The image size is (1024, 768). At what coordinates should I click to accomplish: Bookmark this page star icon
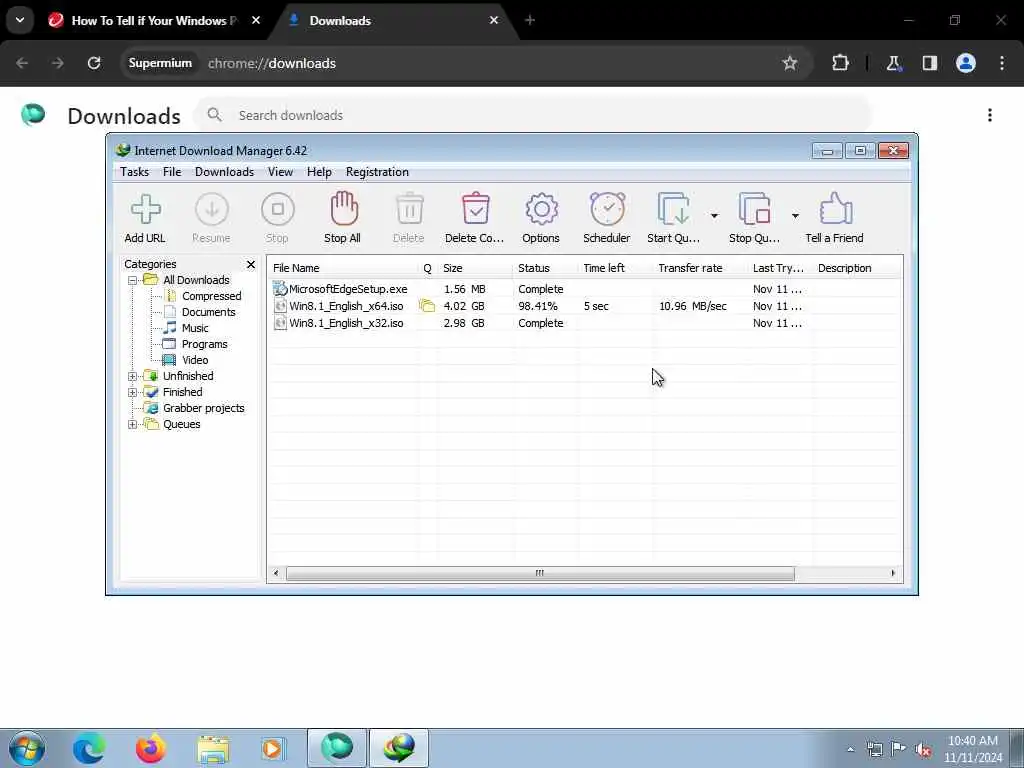pyautogui.click(x=790, y=63)
